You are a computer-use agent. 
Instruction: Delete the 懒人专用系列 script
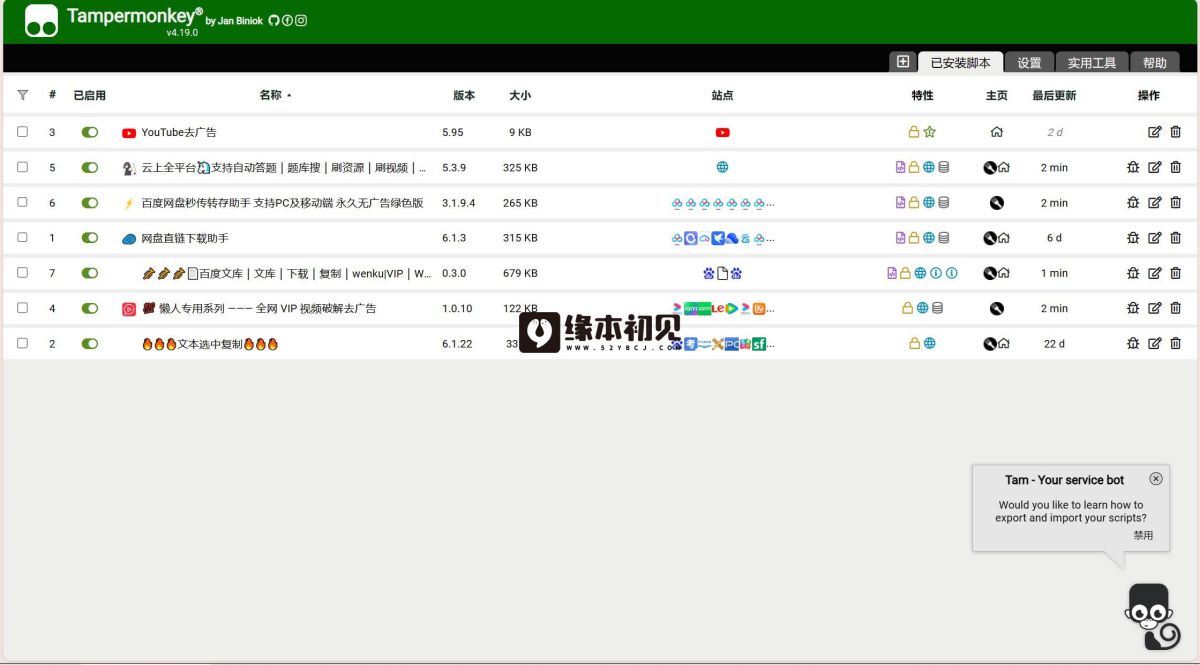tap(1176, 308)
